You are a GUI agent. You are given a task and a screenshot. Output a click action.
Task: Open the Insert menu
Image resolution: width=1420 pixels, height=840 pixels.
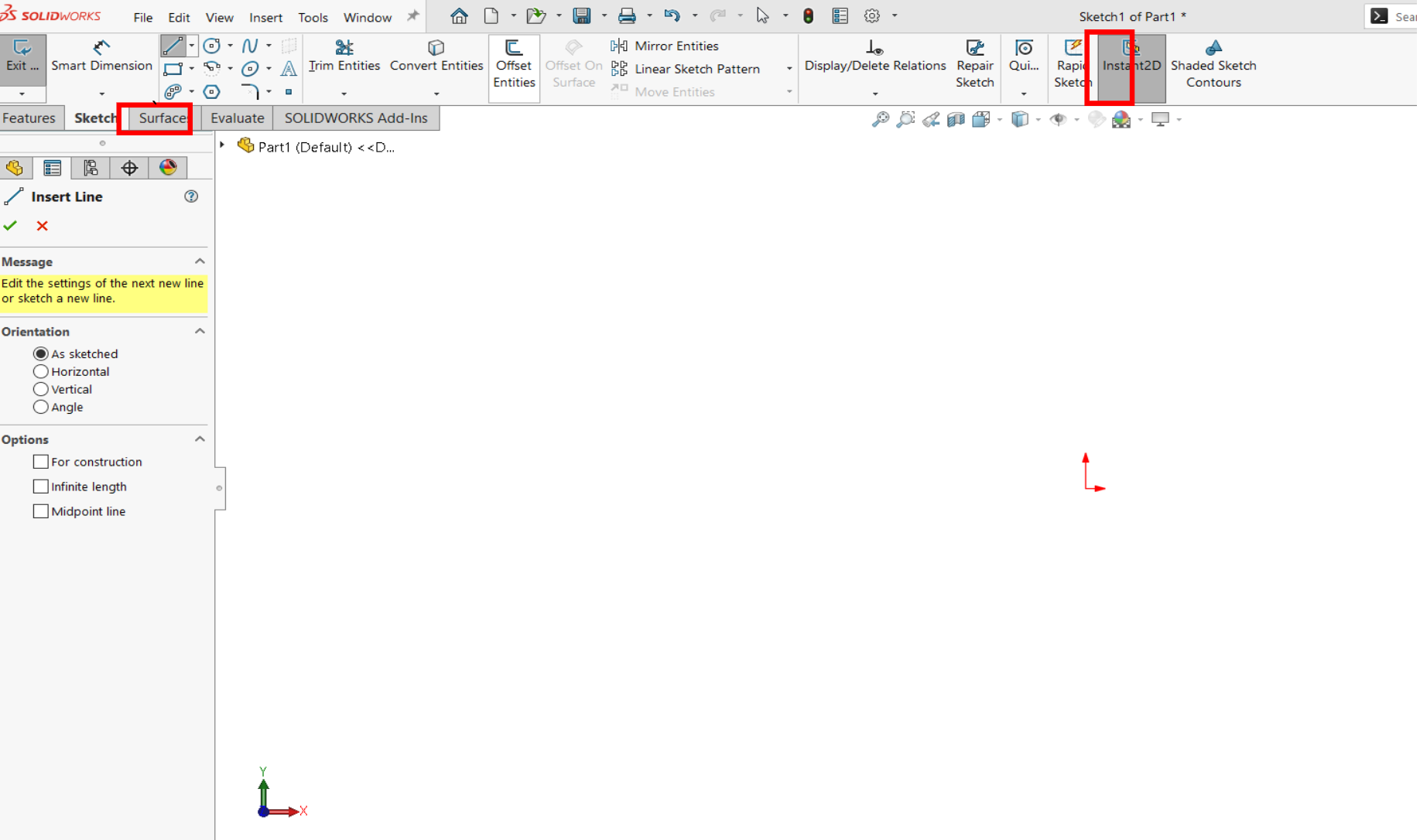pyautogui.click(x=265, y=17)
